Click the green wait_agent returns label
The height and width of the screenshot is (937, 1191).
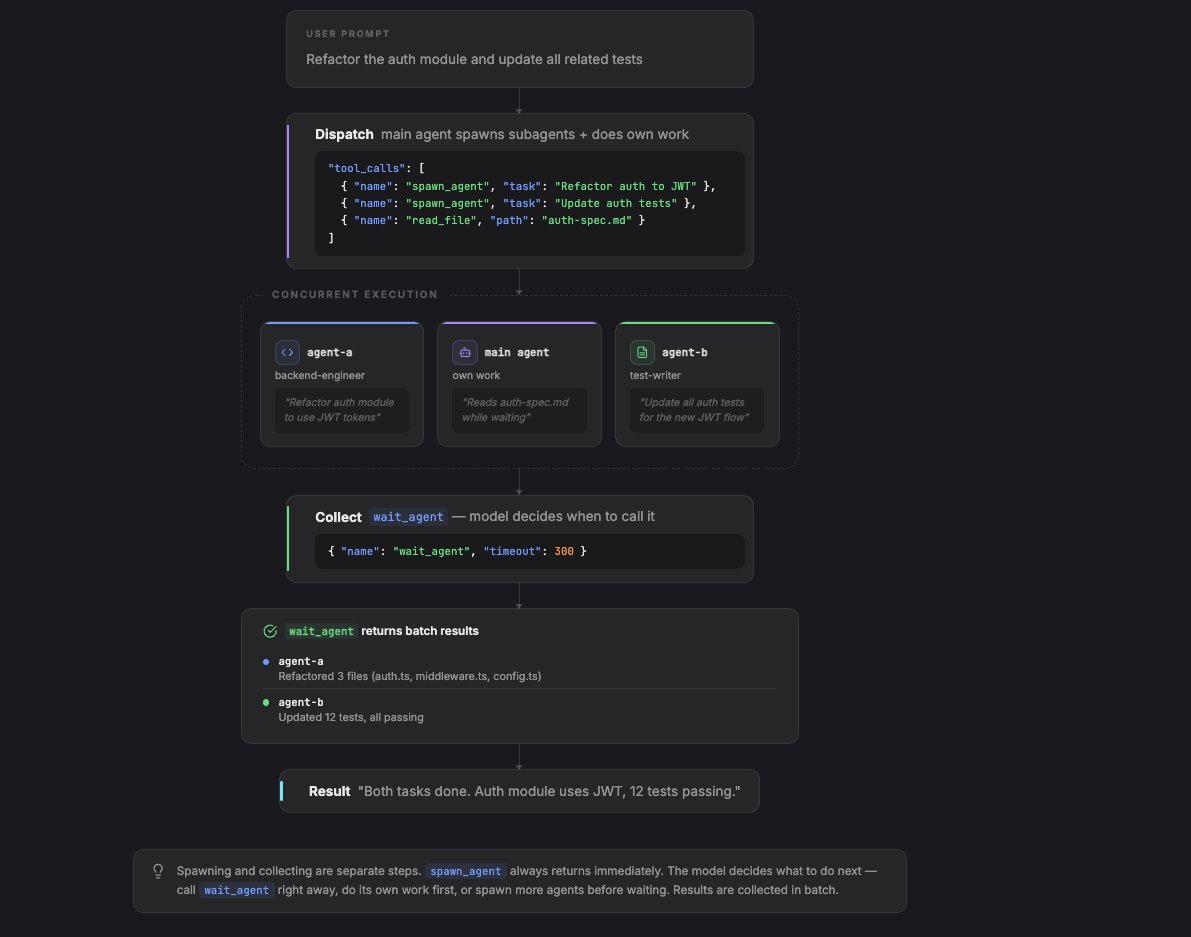tap(321, 631)
